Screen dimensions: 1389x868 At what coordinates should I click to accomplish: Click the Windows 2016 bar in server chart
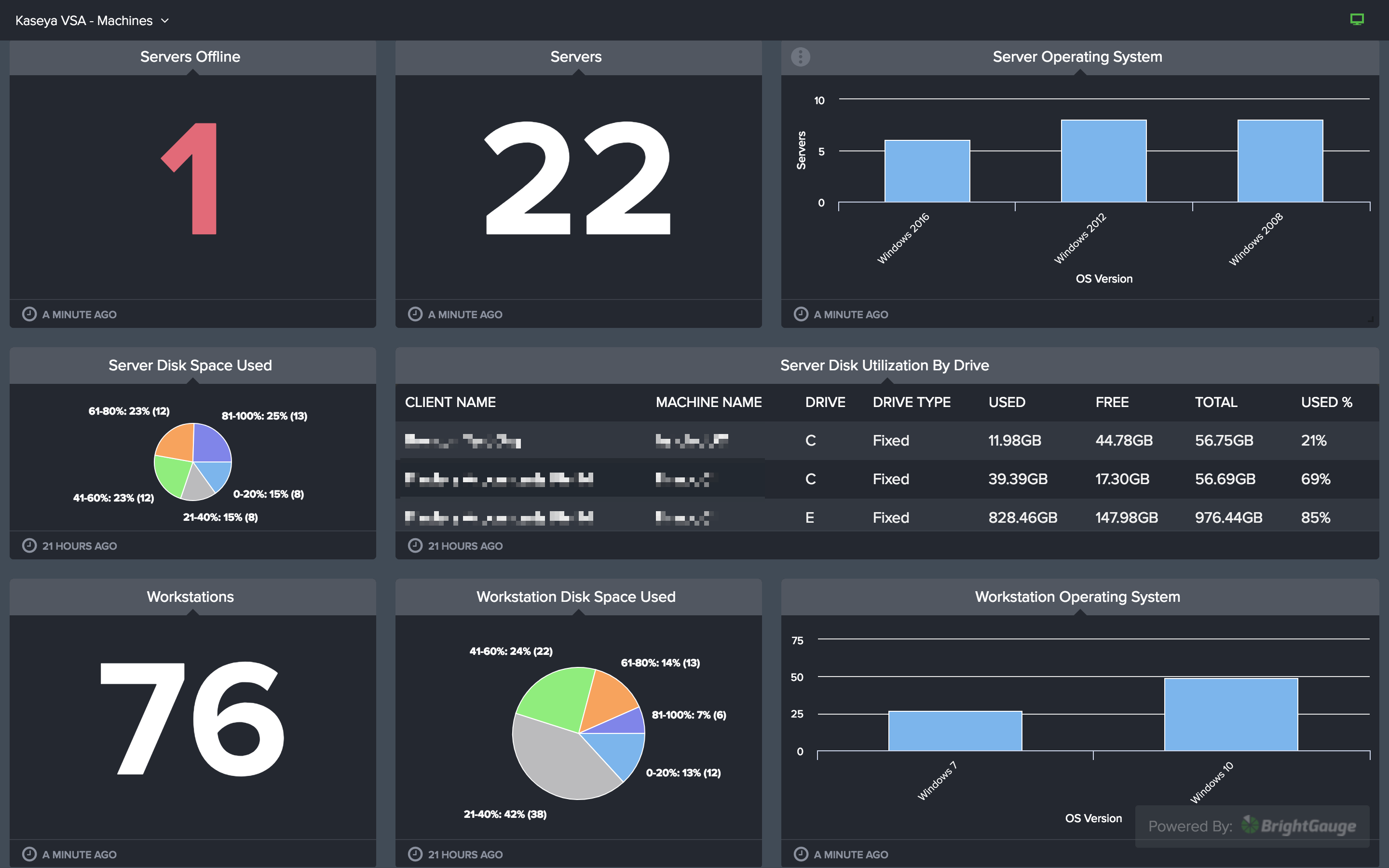coord(927,171)
